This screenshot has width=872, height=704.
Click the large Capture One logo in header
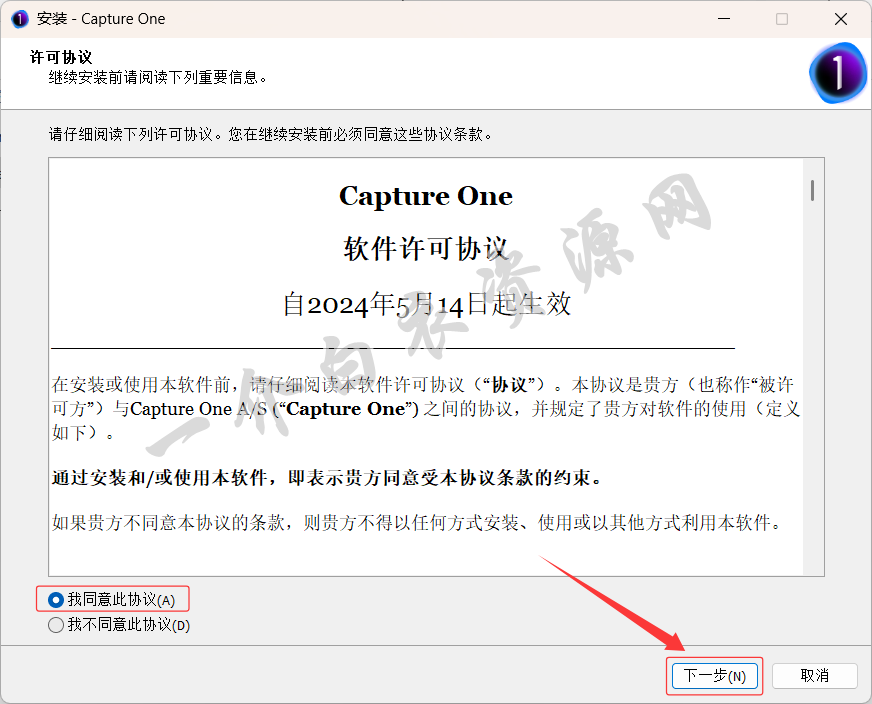(838, 73)
